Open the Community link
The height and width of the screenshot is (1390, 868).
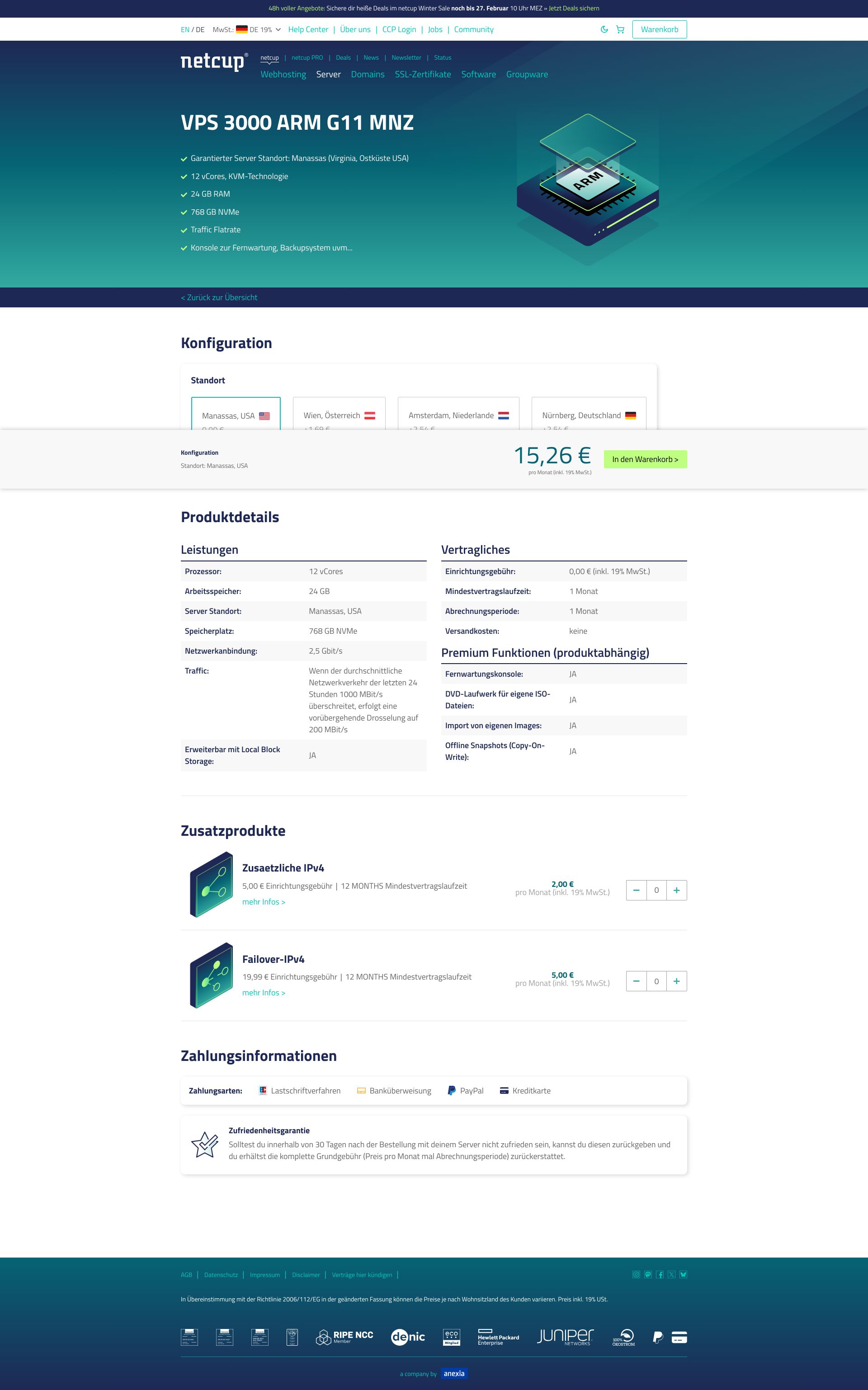(474, 29)
